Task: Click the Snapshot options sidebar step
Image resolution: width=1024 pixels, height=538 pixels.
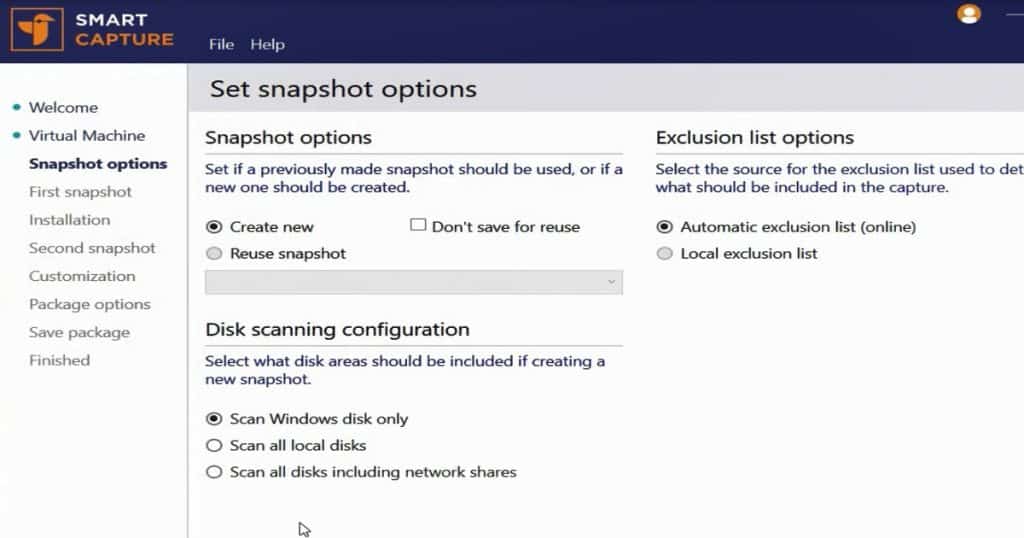Action: (98, 163)
